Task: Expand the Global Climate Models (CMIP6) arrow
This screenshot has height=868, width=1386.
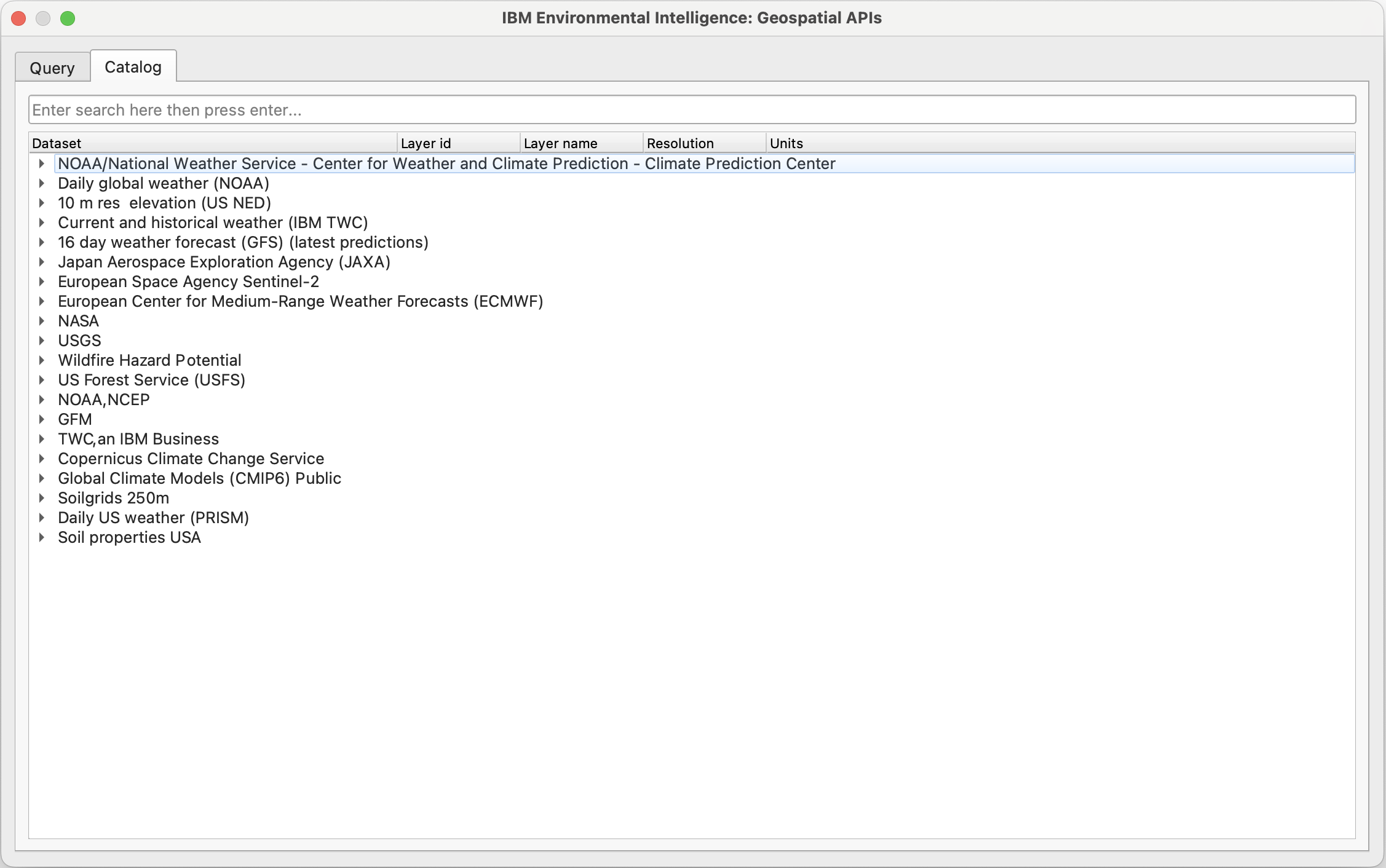Action: point(41,478)
